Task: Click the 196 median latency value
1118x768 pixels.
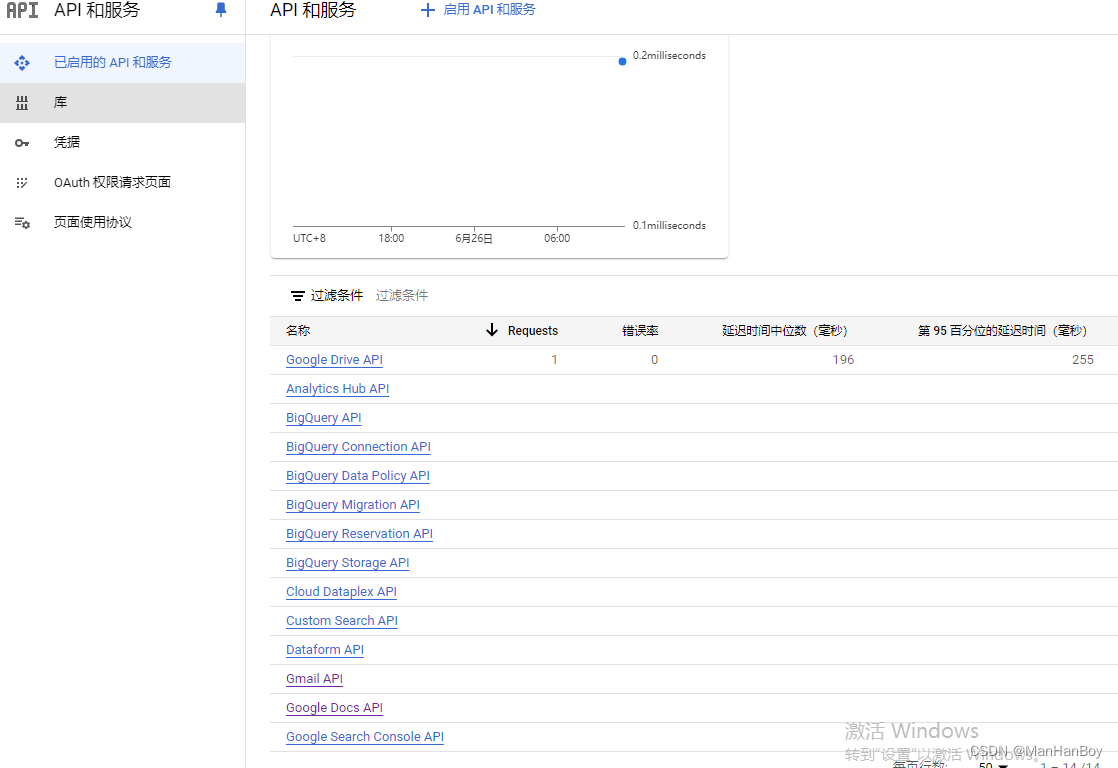Action: coord(843,359)
